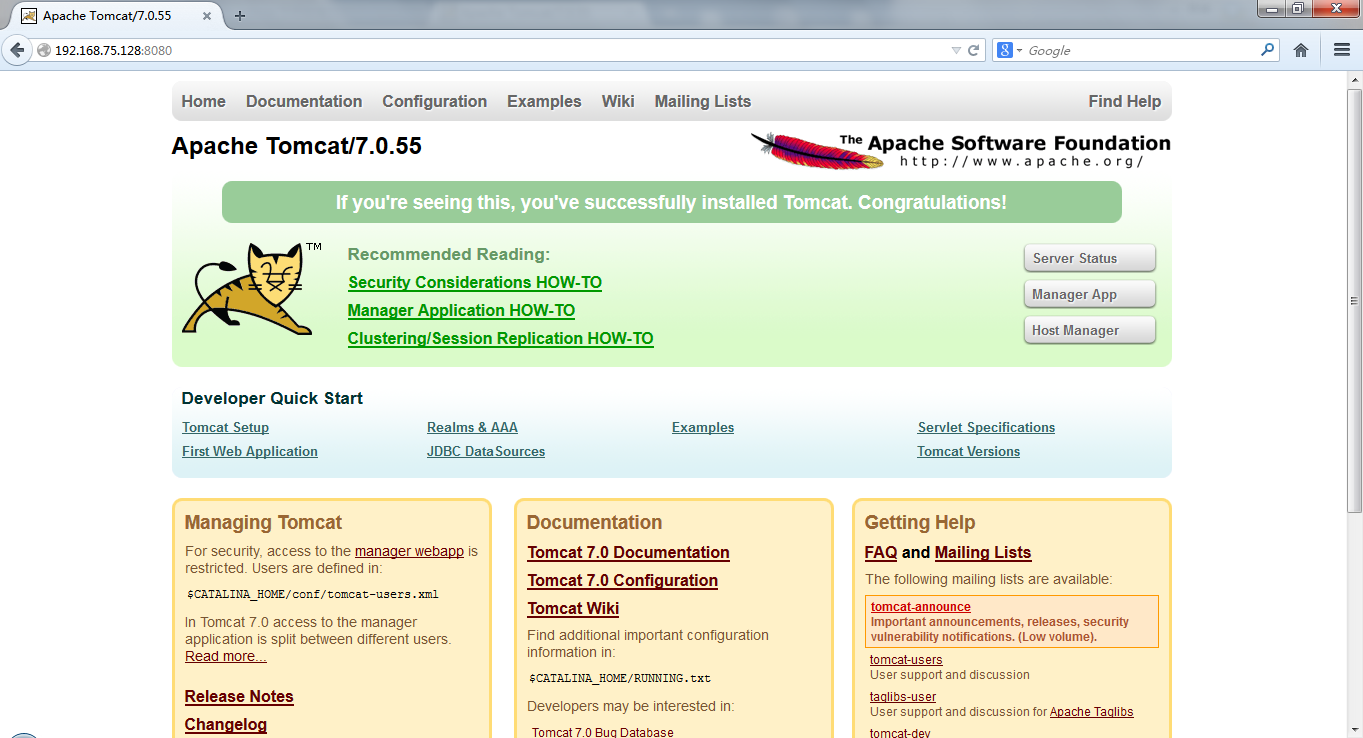This screenshot has height=738, width=1363.
Task: Click the Tomcat cat logo image
Action: point(252,289)
